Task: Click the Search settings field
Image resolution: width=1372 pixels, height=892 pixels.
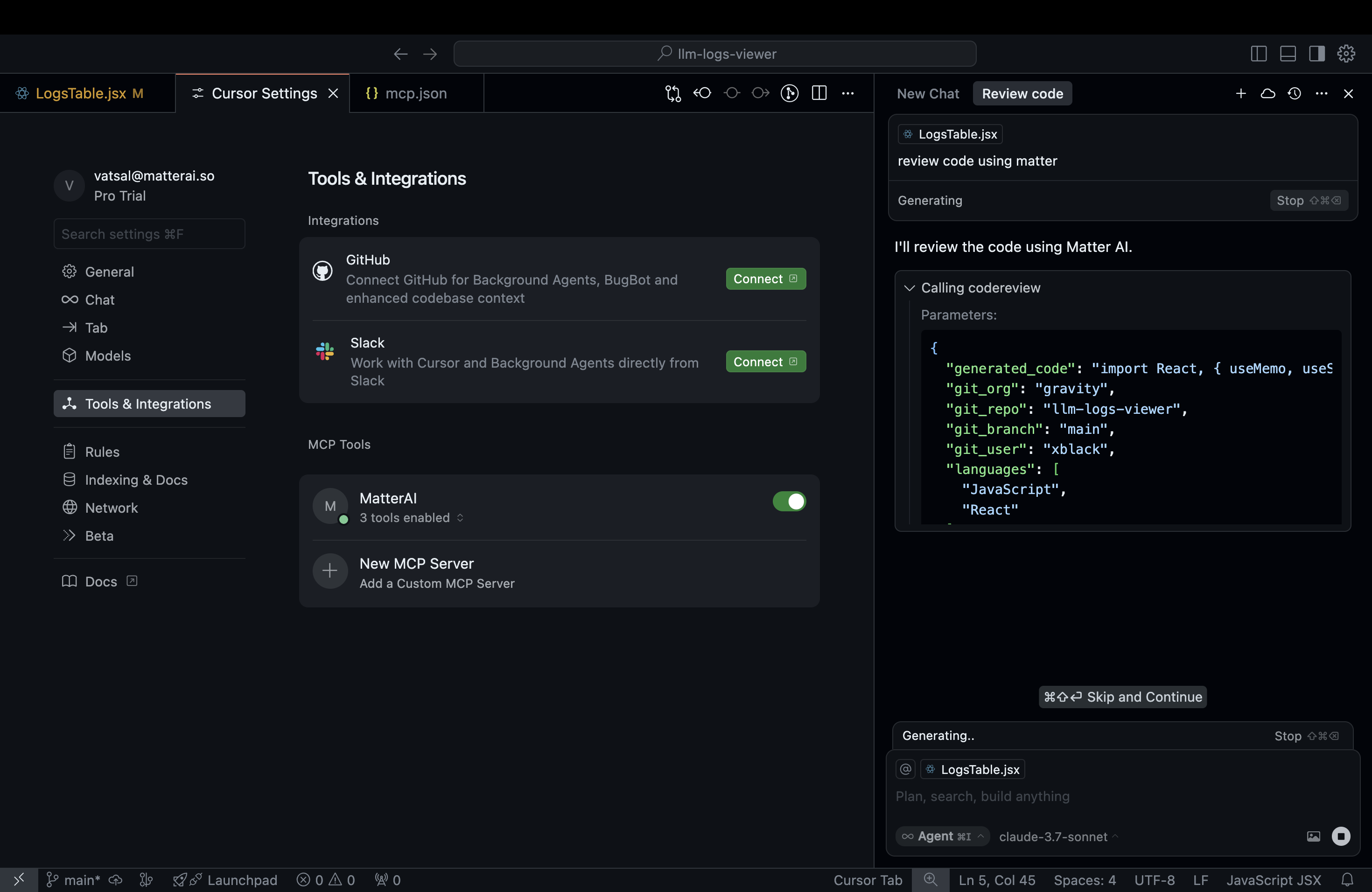Action: 149,234
